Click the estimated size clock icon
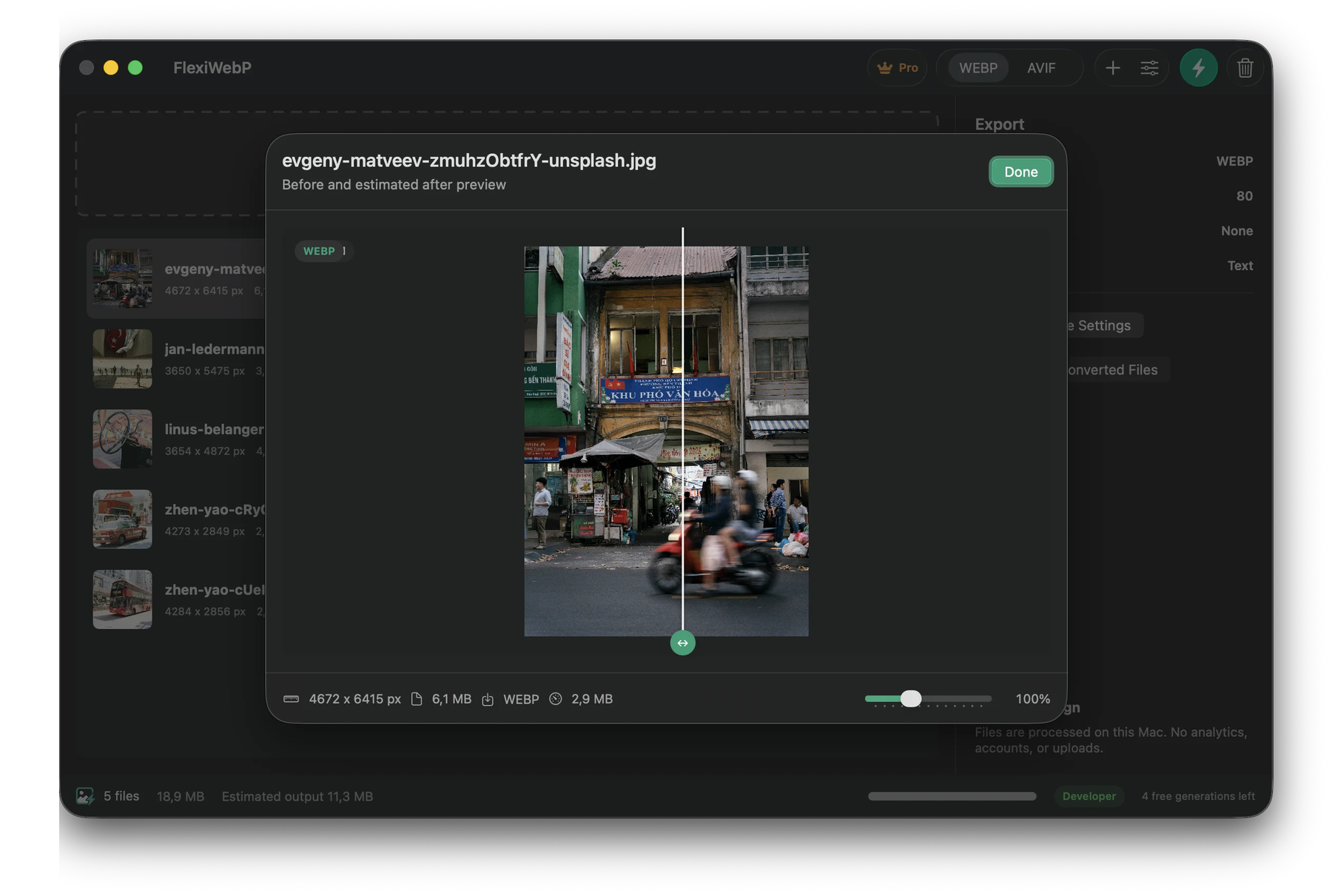The image size is (1332, 896). coord(556,698)
